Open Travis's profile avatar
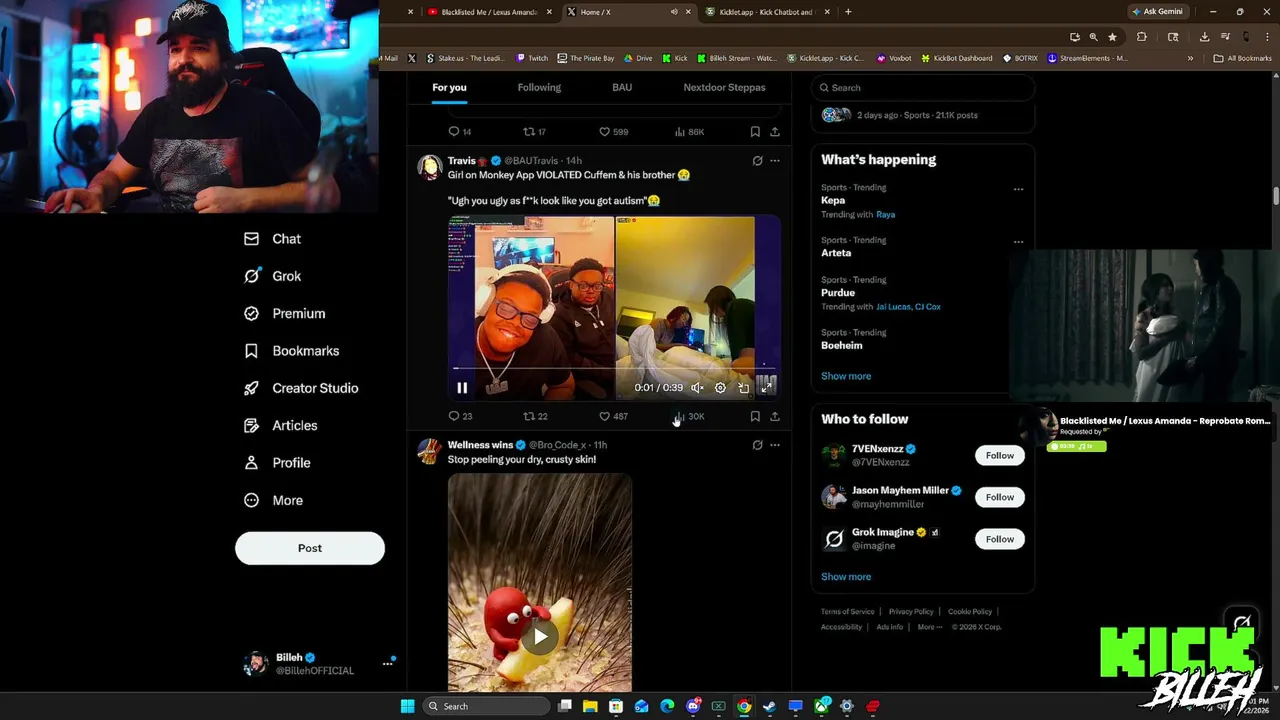Viewport: 1280px width, 720px height. point(430,167)
